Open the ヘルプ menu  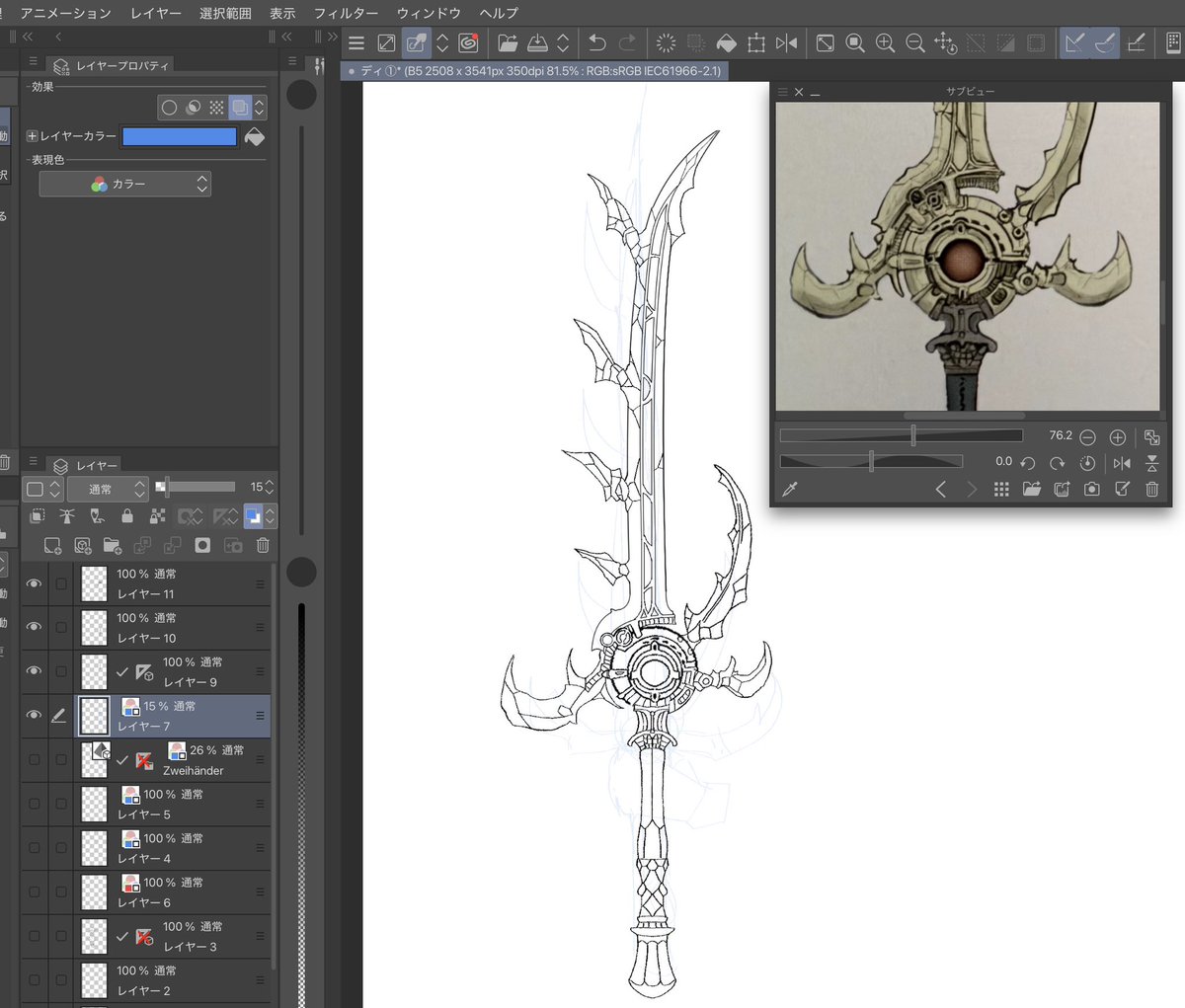pyautogui.click(x=499, y=13)
